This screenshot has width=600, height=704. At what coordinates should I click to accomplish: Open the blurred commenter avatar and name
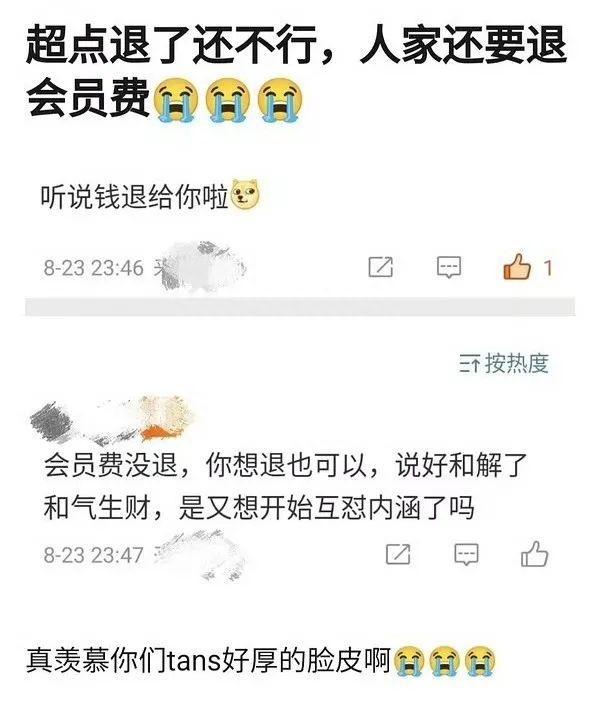[x=114, y=418]
